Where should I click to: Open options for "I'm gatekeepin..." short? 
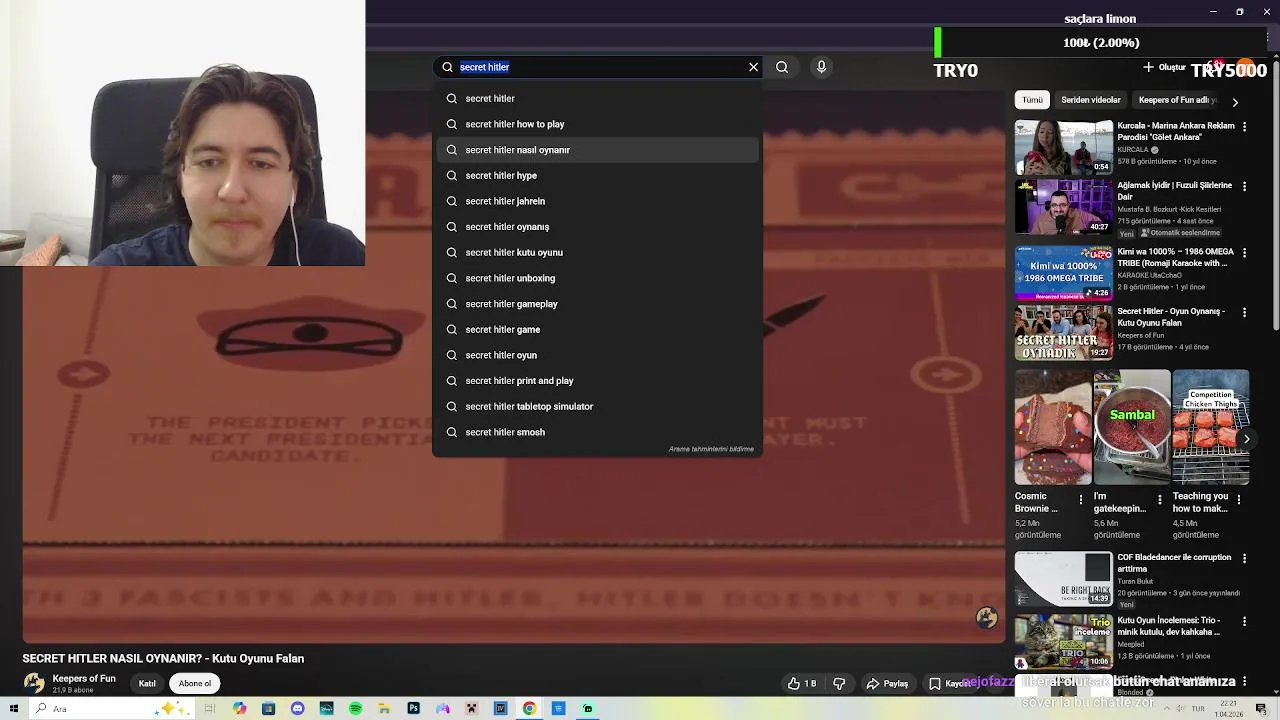pyautogui.click(x=1160, y=498)
